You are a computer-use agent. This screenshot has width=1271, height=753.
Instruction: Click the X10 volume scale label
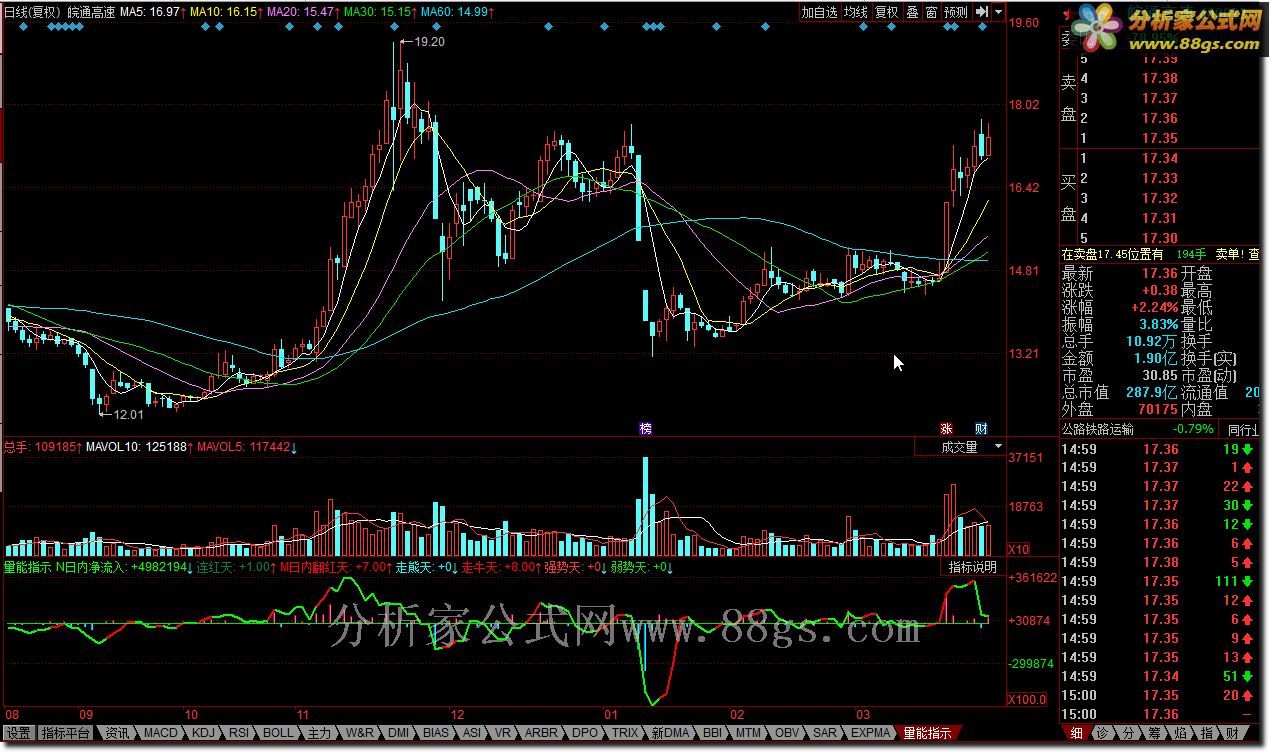click(x=1018, y=550)
